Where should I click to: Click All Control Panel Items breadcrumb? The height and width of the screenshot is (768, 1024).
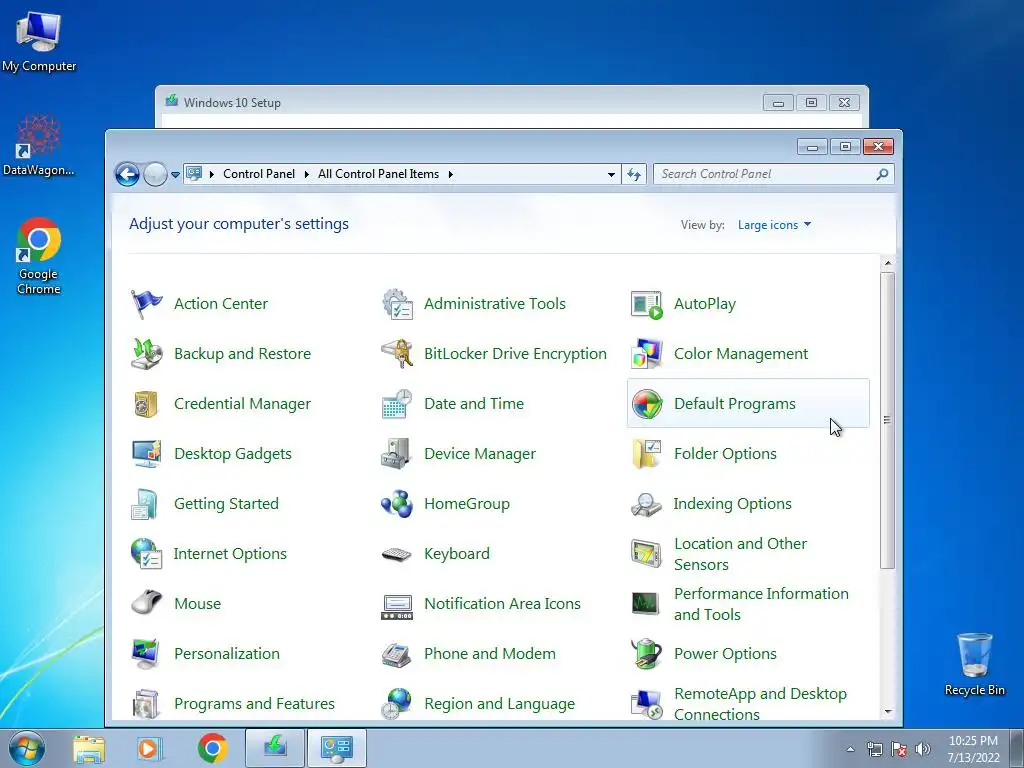(x=378, y=174)
